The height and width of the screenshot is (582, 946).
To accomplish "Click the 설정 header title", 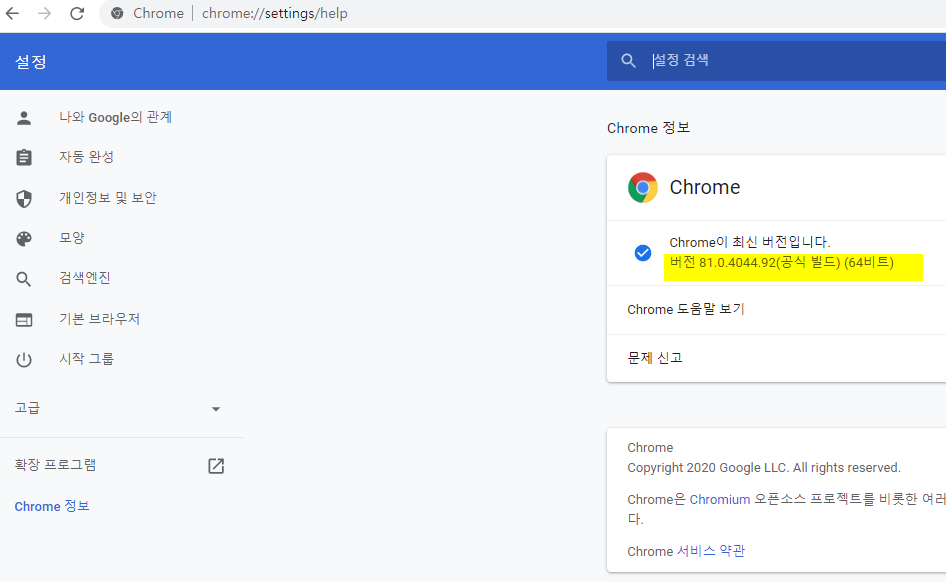I will tap(31, 62).
